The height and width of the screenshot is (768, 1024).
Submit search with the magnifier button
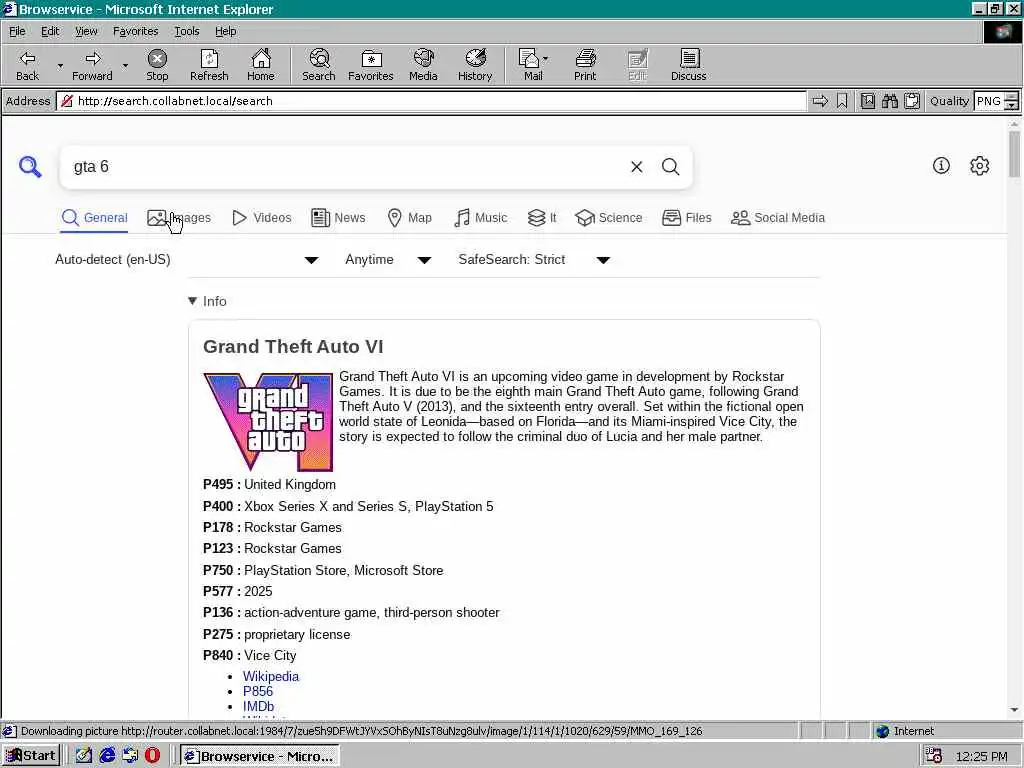click(671, 167)
